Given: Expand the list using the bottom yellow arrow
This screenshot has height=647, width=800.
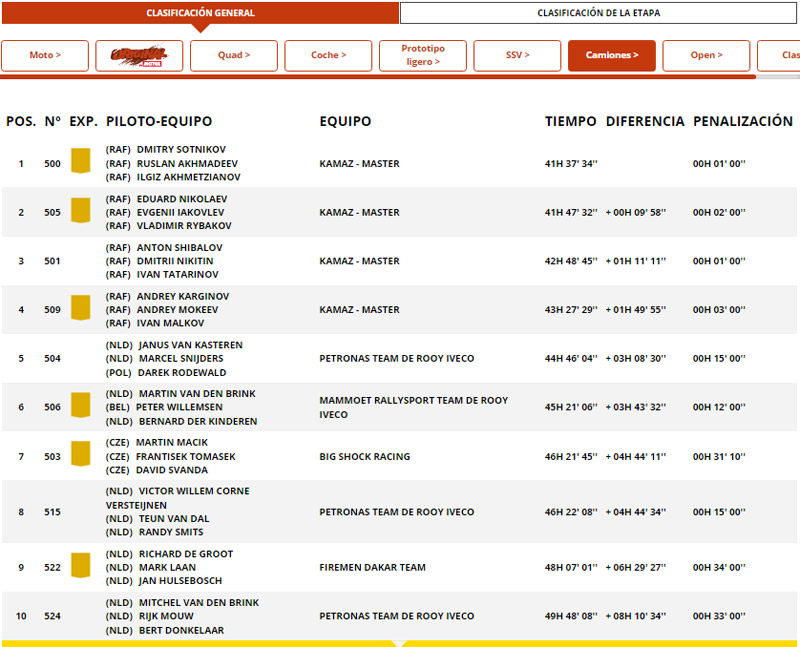Looking at the screenshot, I should pos(399,642).
